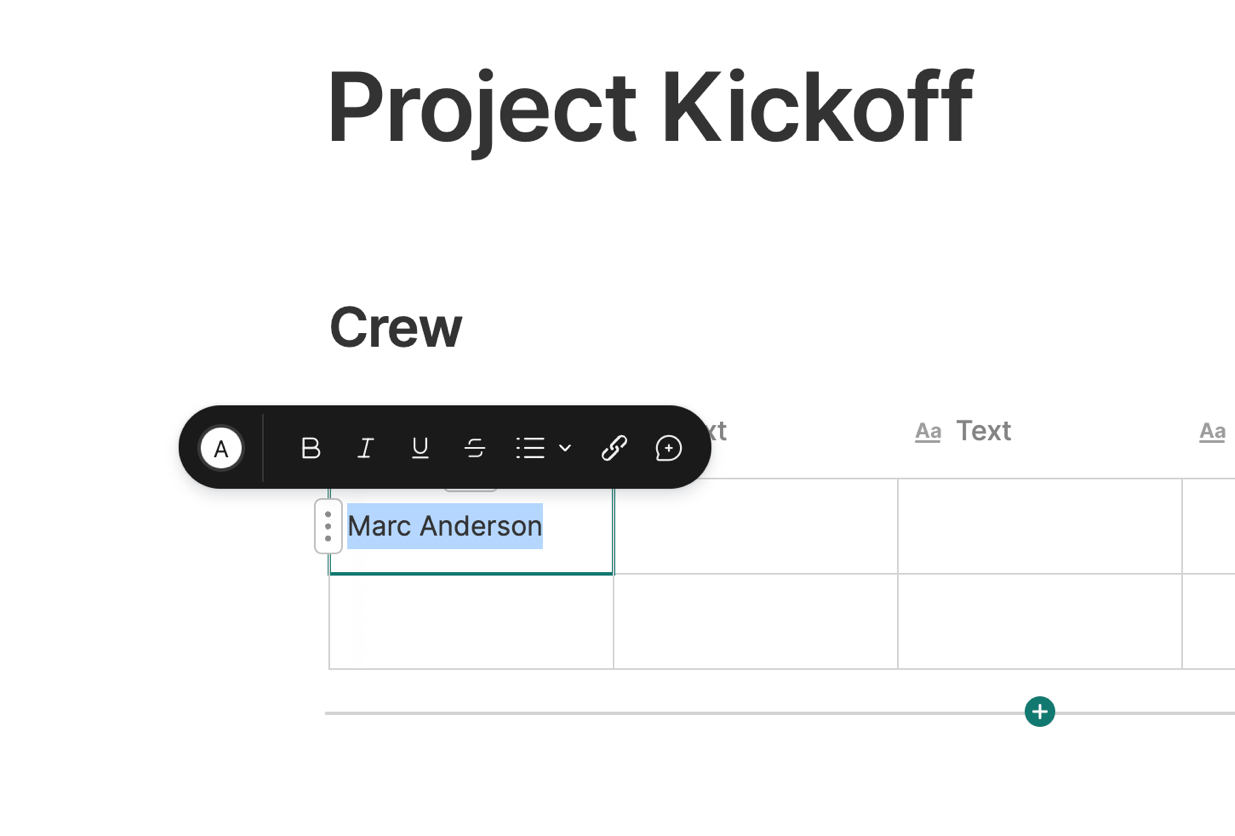Add a comment to the selection

click(x=669, y=448)
